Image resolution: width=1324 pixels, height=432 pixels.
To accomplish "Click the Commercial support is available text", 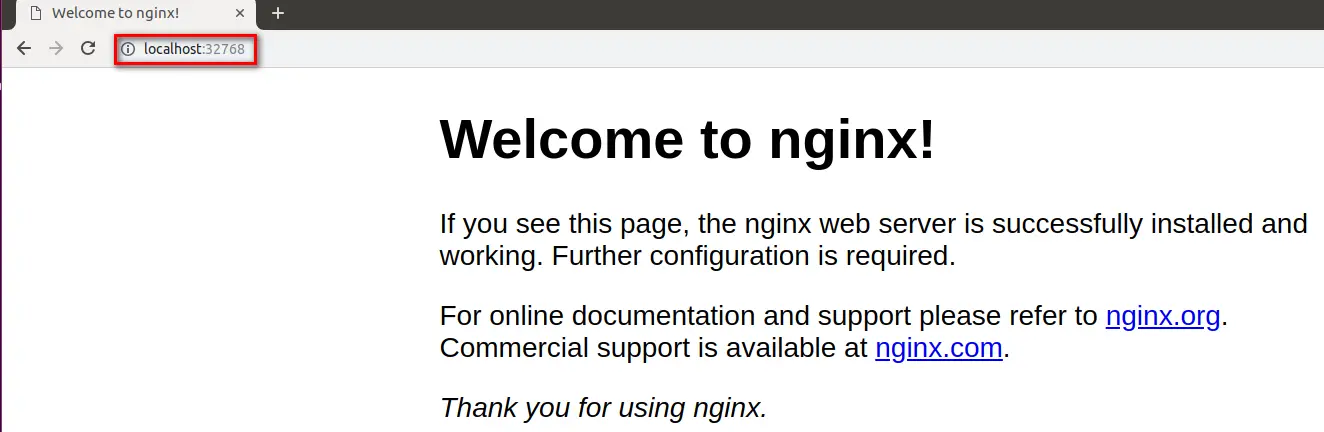I will pyautogui.click(x=653, y=348).
